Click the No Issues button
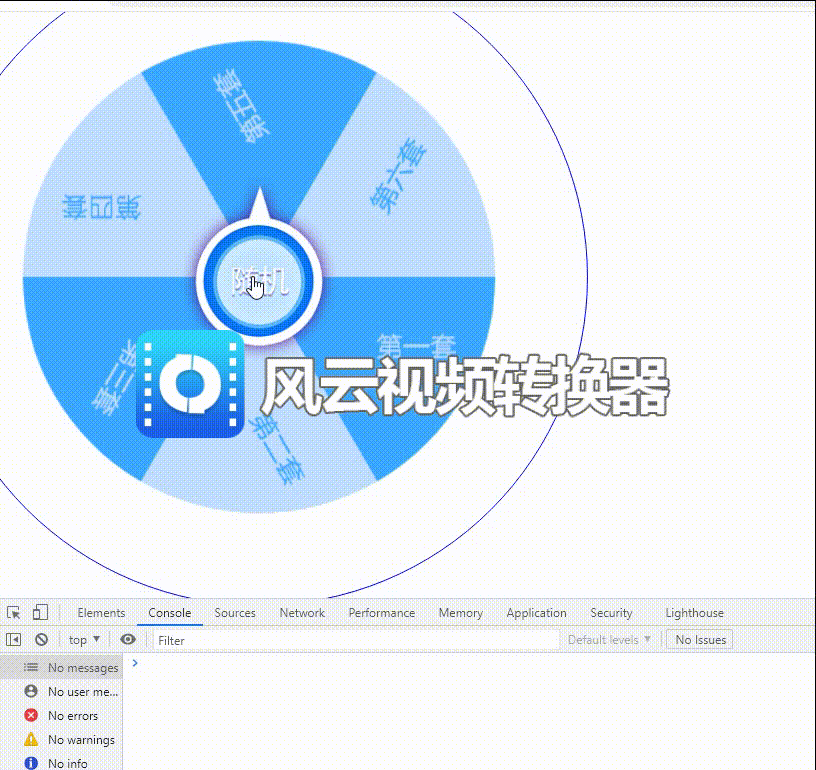 700,639
